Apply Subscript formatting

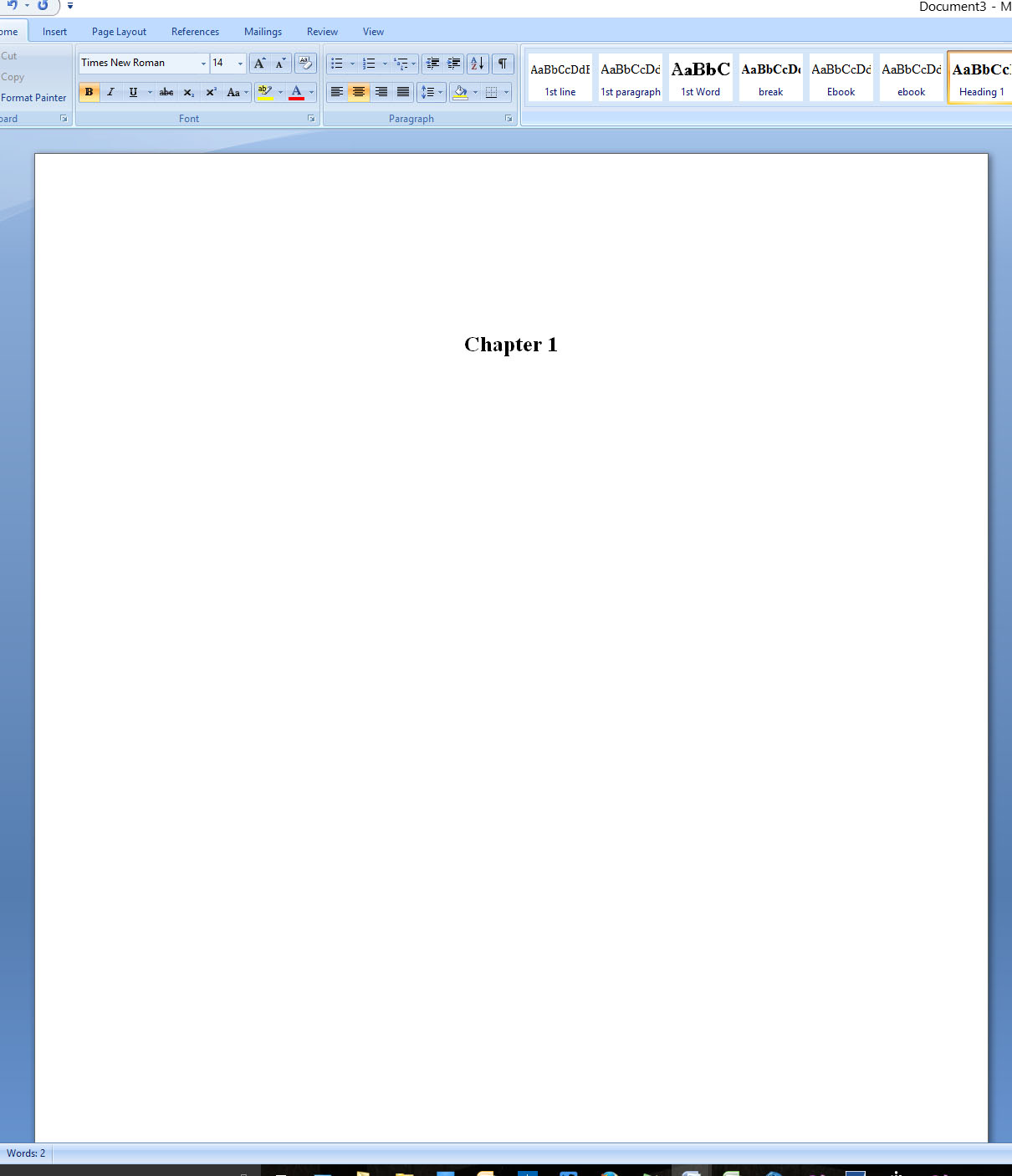click(x=189, y=92)
